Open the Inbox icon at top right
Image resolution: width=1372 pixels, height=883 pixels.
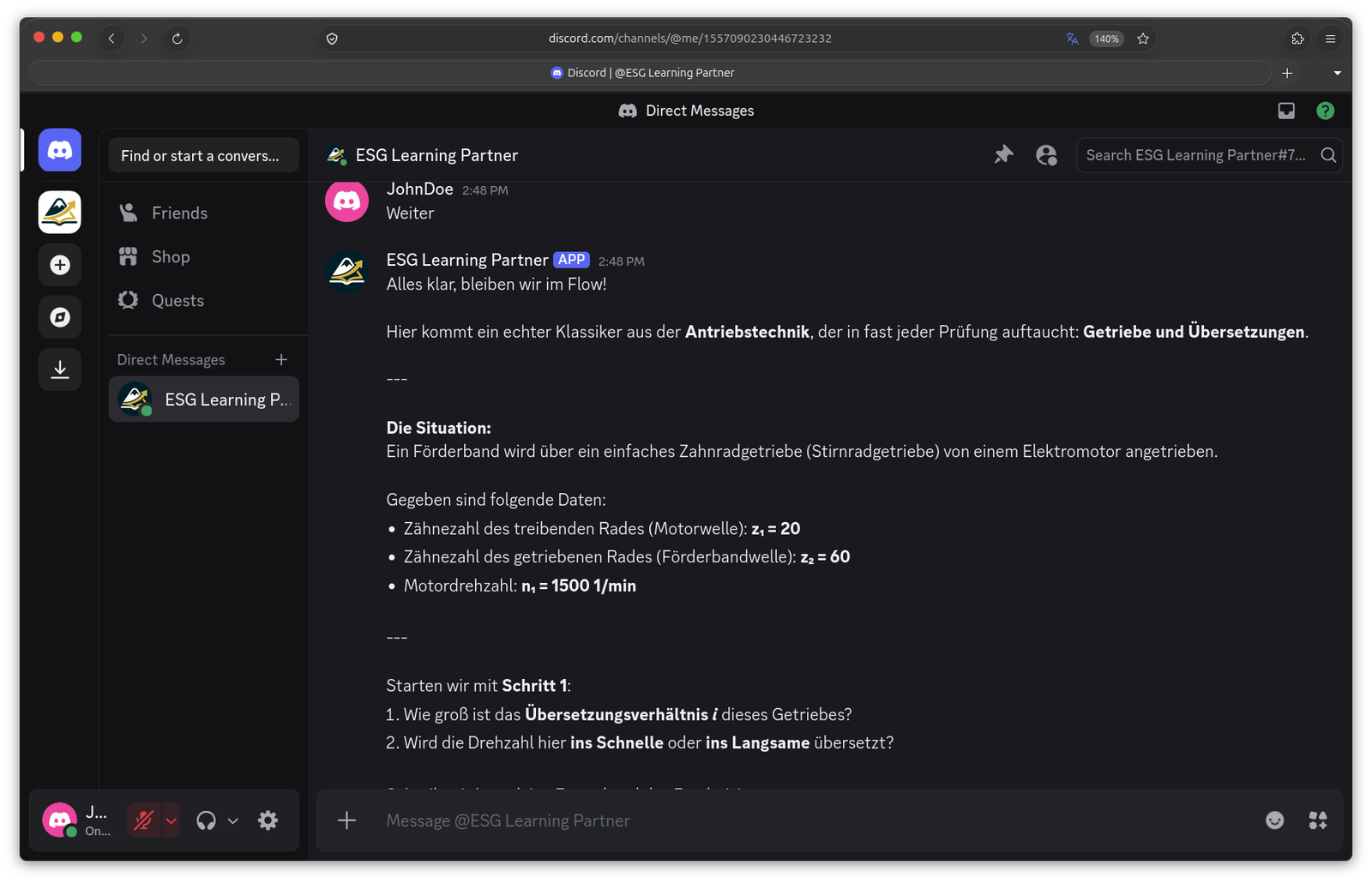click(x=1286, y=111)
